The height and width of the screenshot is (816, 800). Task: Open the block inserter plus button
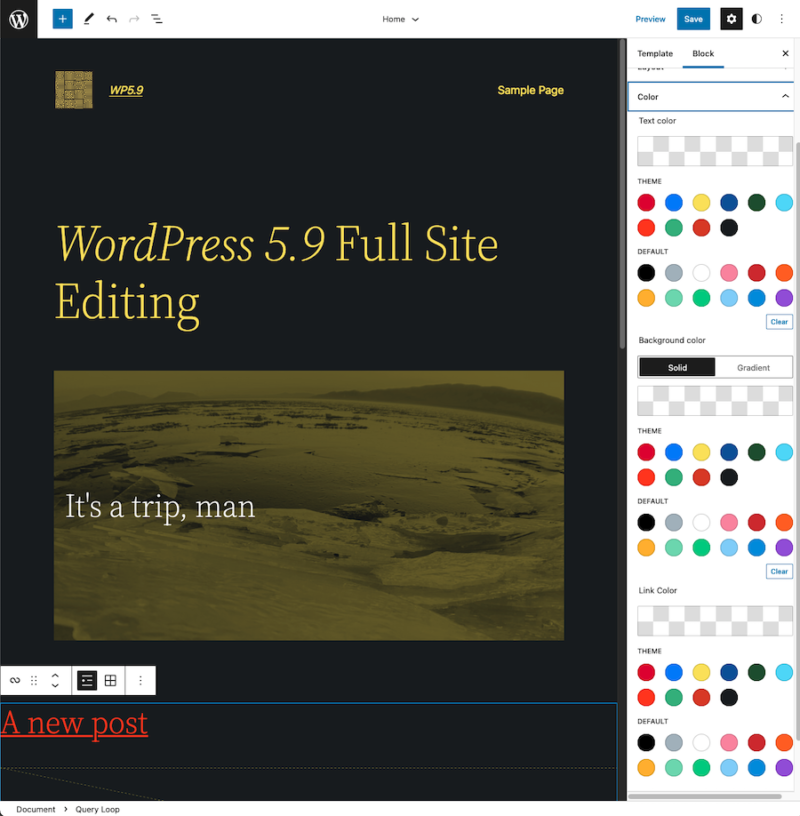click(63, 19)
